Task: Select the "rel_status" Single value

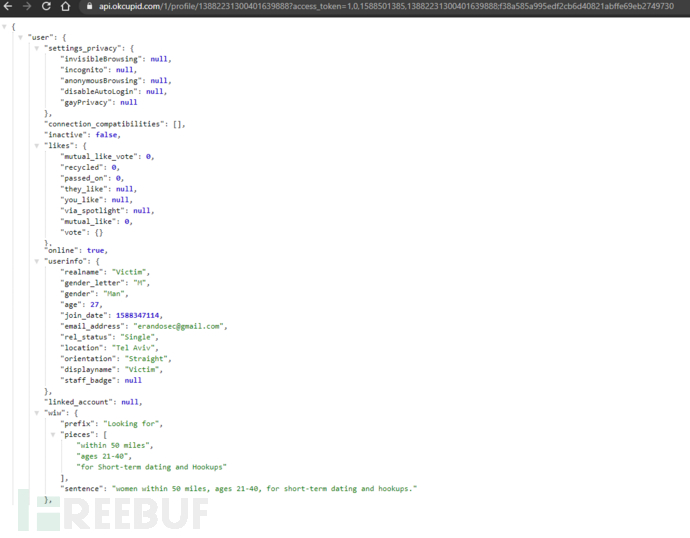Action: click(138, 337)
